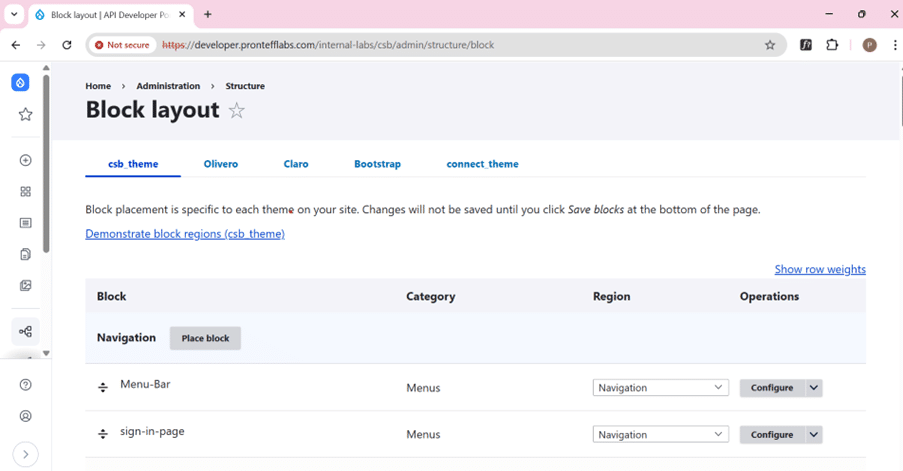
Task: Reload the current browser page
Action: pos(67,45)
